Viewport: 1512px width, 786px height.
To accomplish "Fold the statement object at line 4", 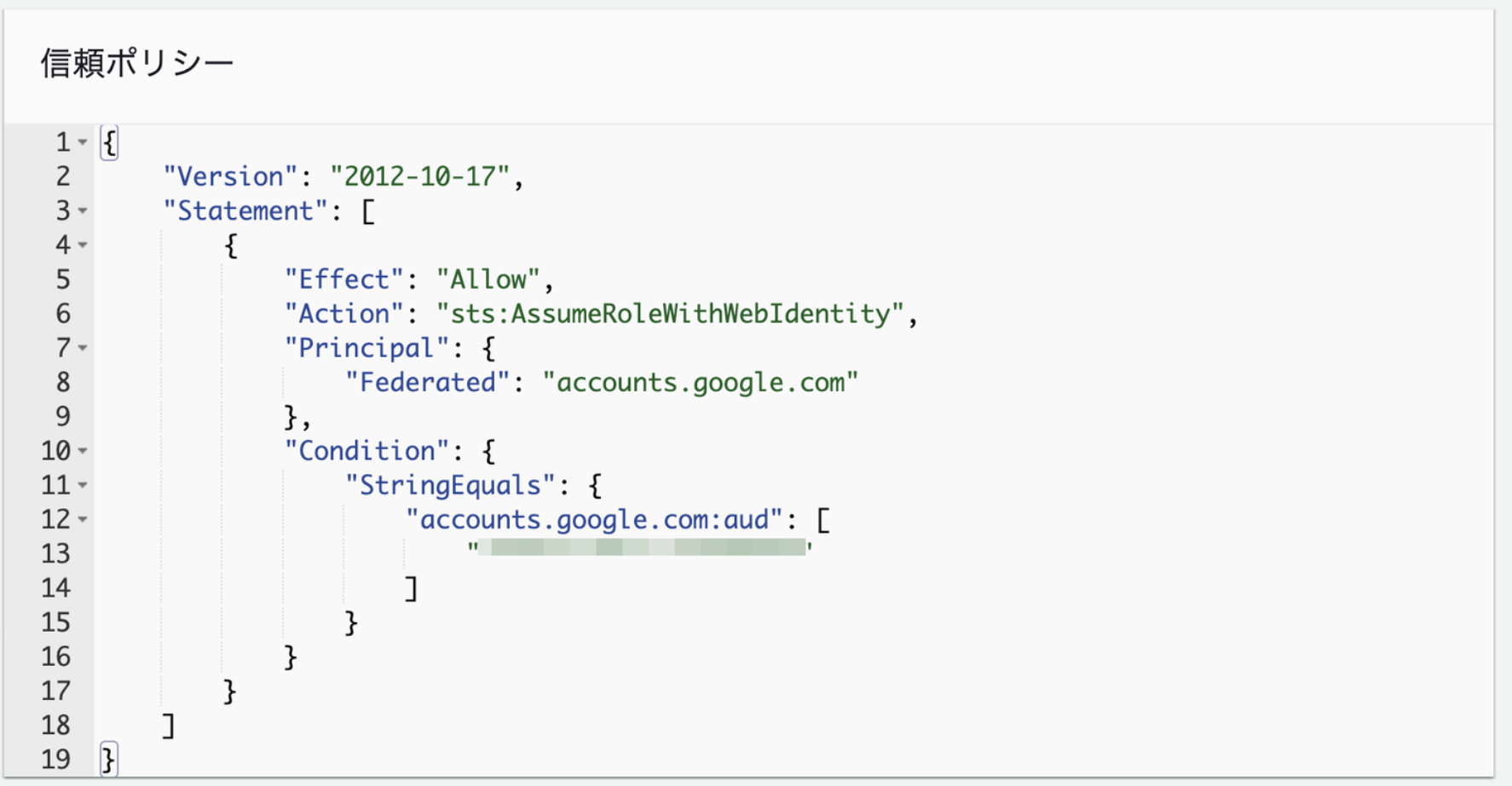I will click(x=83, y=246).
